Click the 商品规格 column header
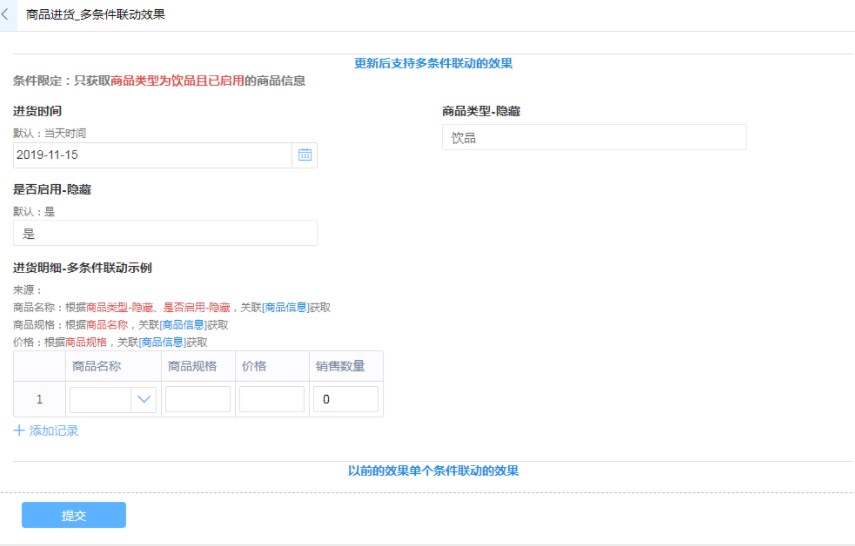 [191, 366]
